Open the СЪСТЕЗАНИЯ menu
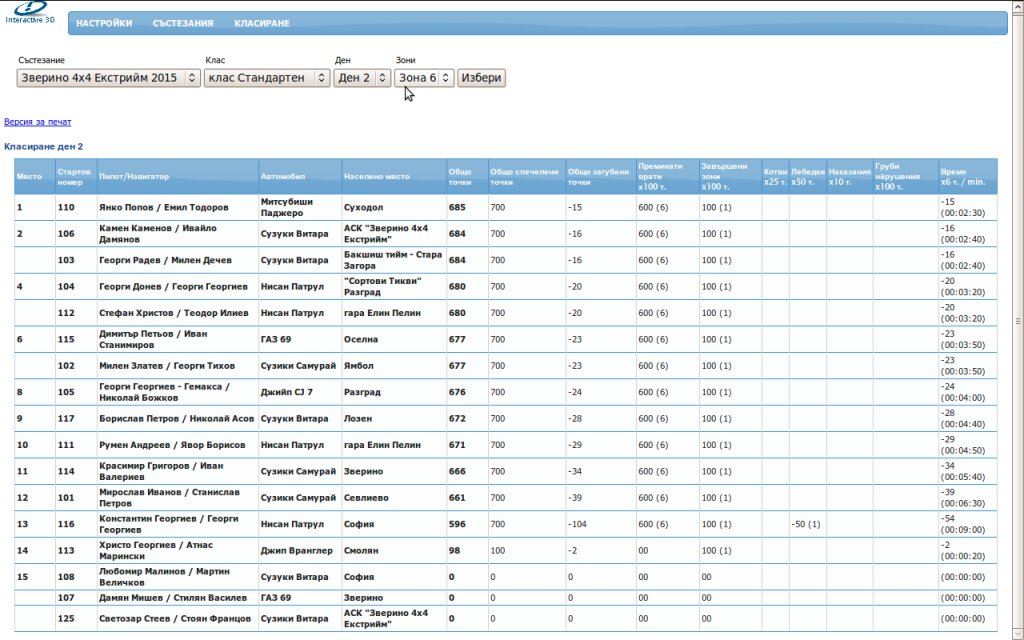1024x640 pixels. (183, 23)
